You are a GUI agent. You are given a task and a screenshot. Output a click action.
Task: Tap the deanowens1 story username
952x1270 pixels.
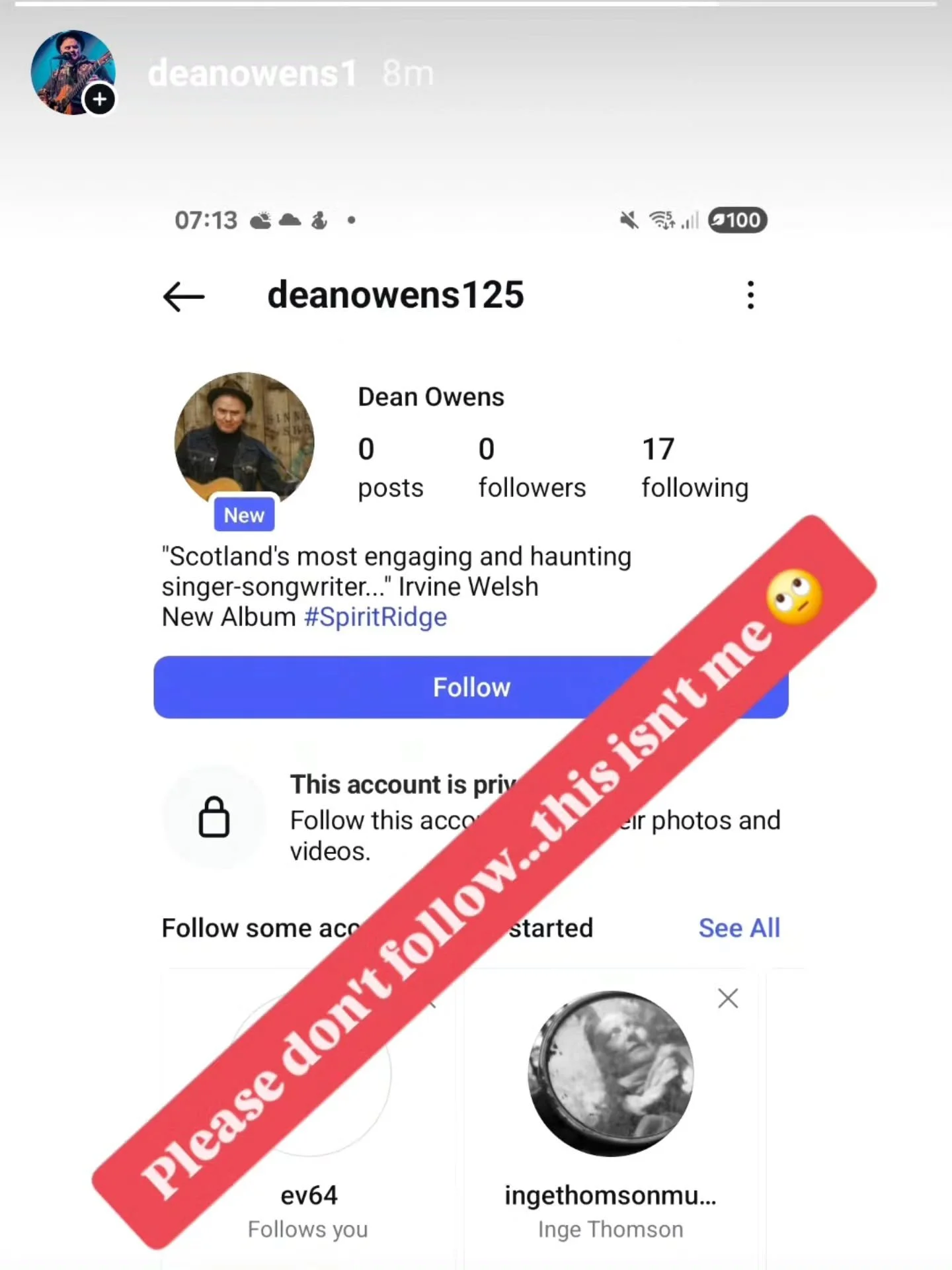(x=253, y=73)
